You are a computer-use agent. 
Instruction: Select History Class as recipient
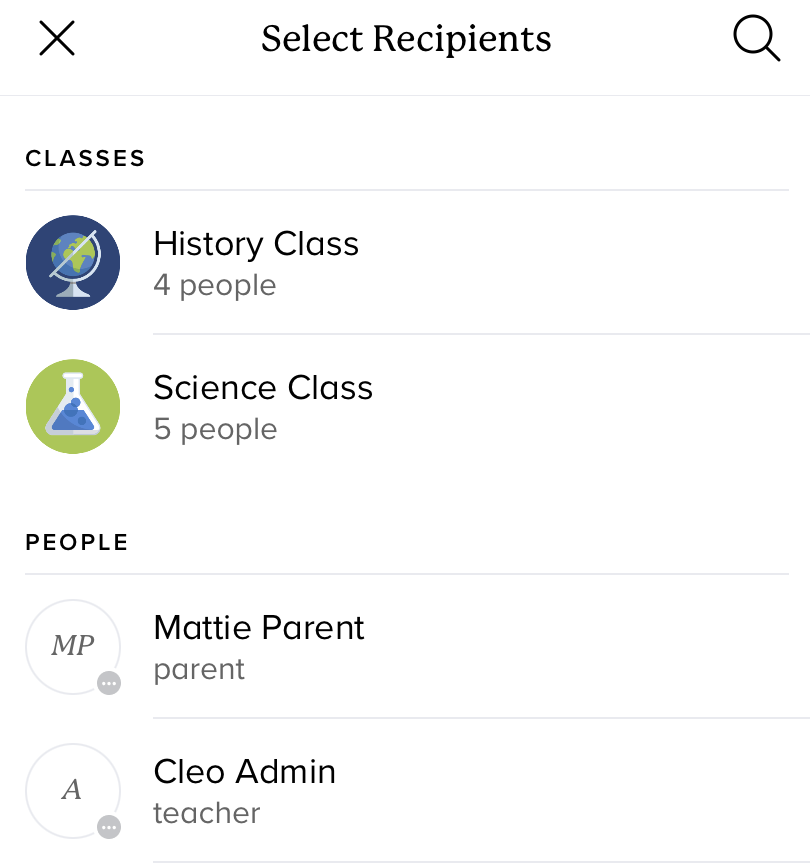[256, 244]
